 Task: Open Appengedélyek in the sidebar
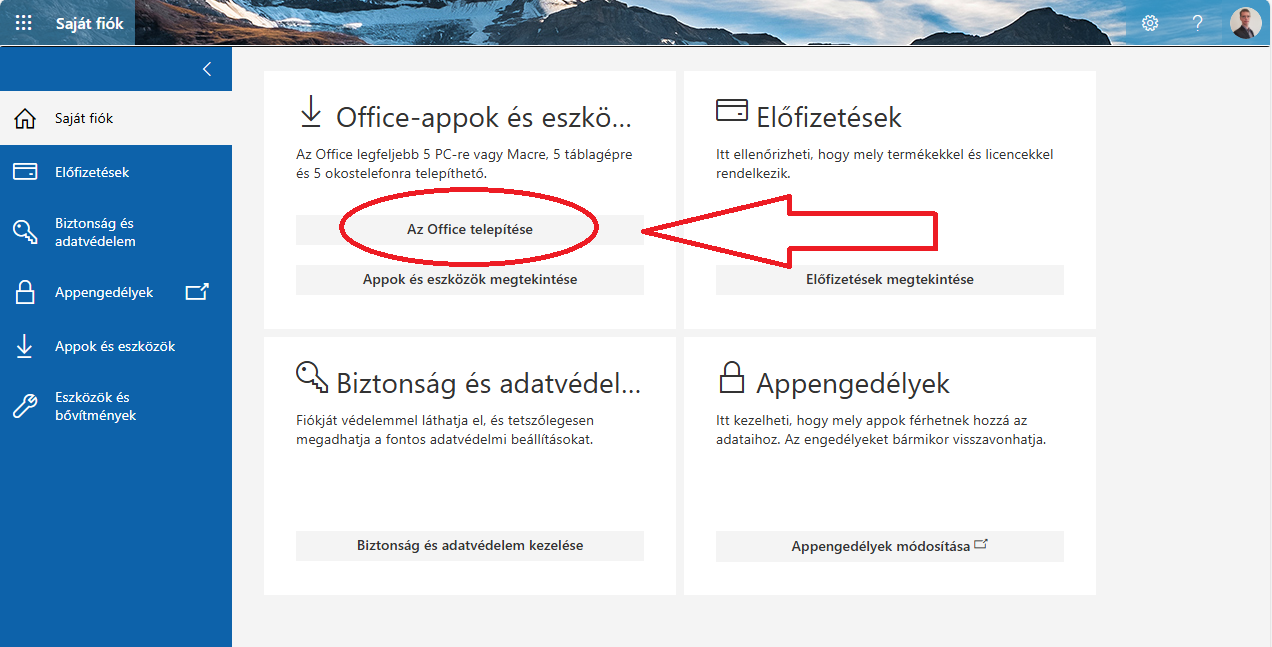116,293
